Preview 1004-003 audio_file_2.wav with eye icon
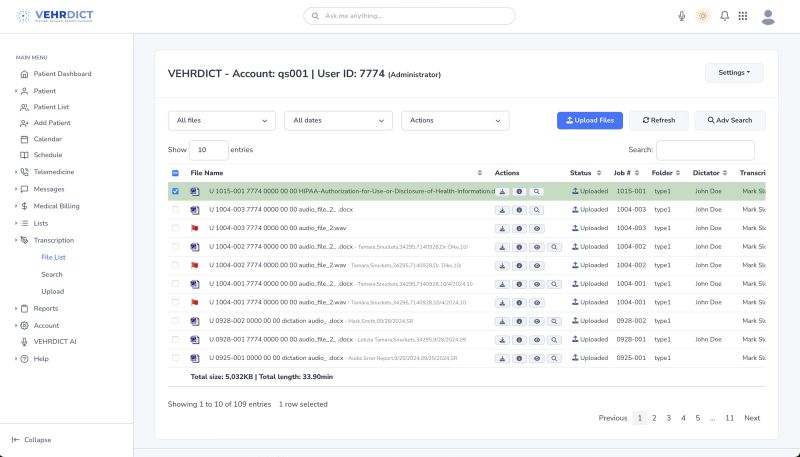This screenshot has height=457, width=800. point(536,228)
